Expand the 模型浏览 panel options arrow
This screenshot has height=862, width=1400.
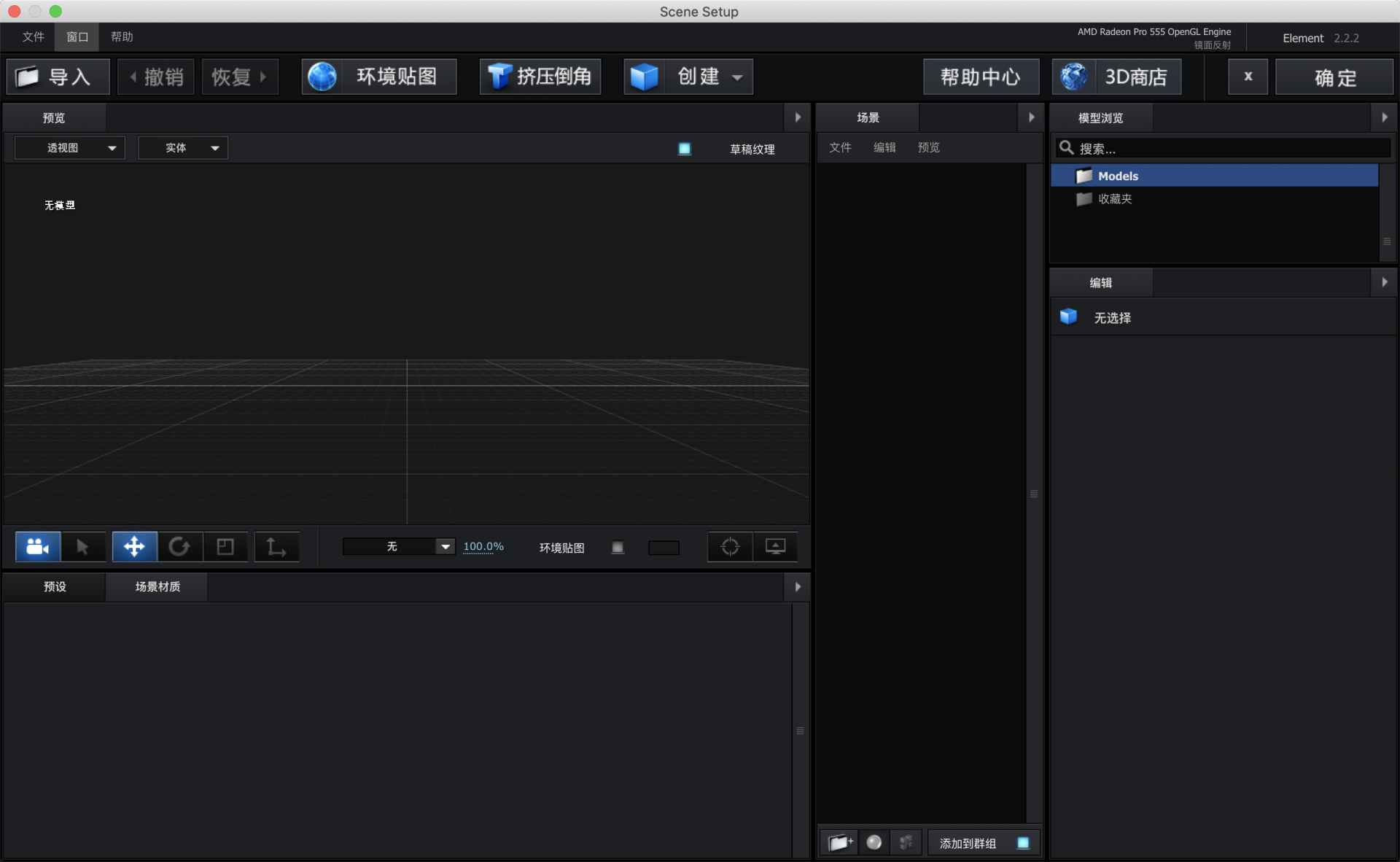point(1384,117)
